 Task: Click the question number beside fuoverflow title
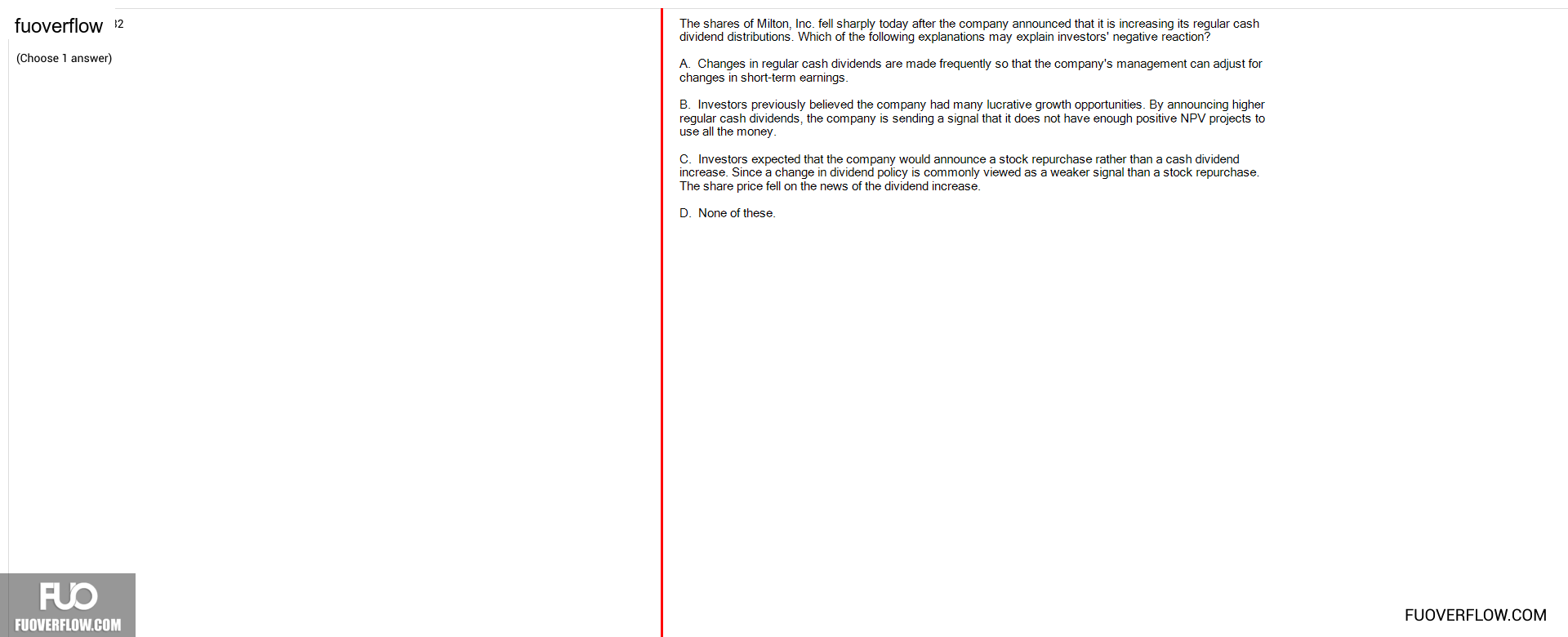(x=119, y=24)
